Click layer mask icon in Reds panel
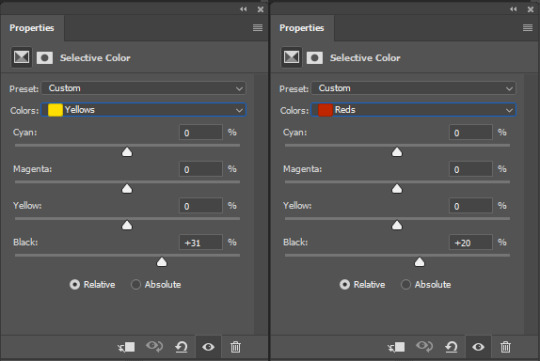 pos(315,58)
